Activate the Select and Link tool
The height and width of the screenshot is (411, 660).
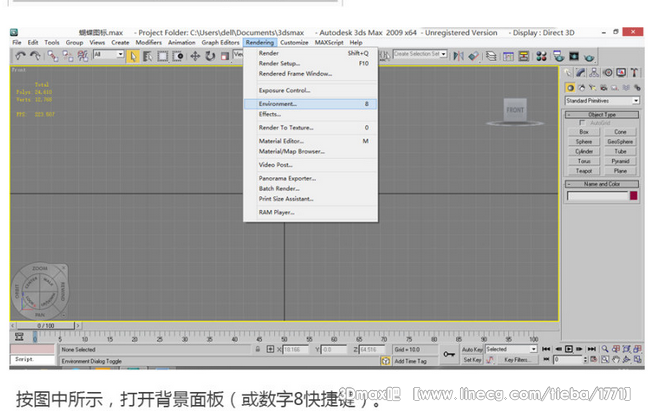52,56
